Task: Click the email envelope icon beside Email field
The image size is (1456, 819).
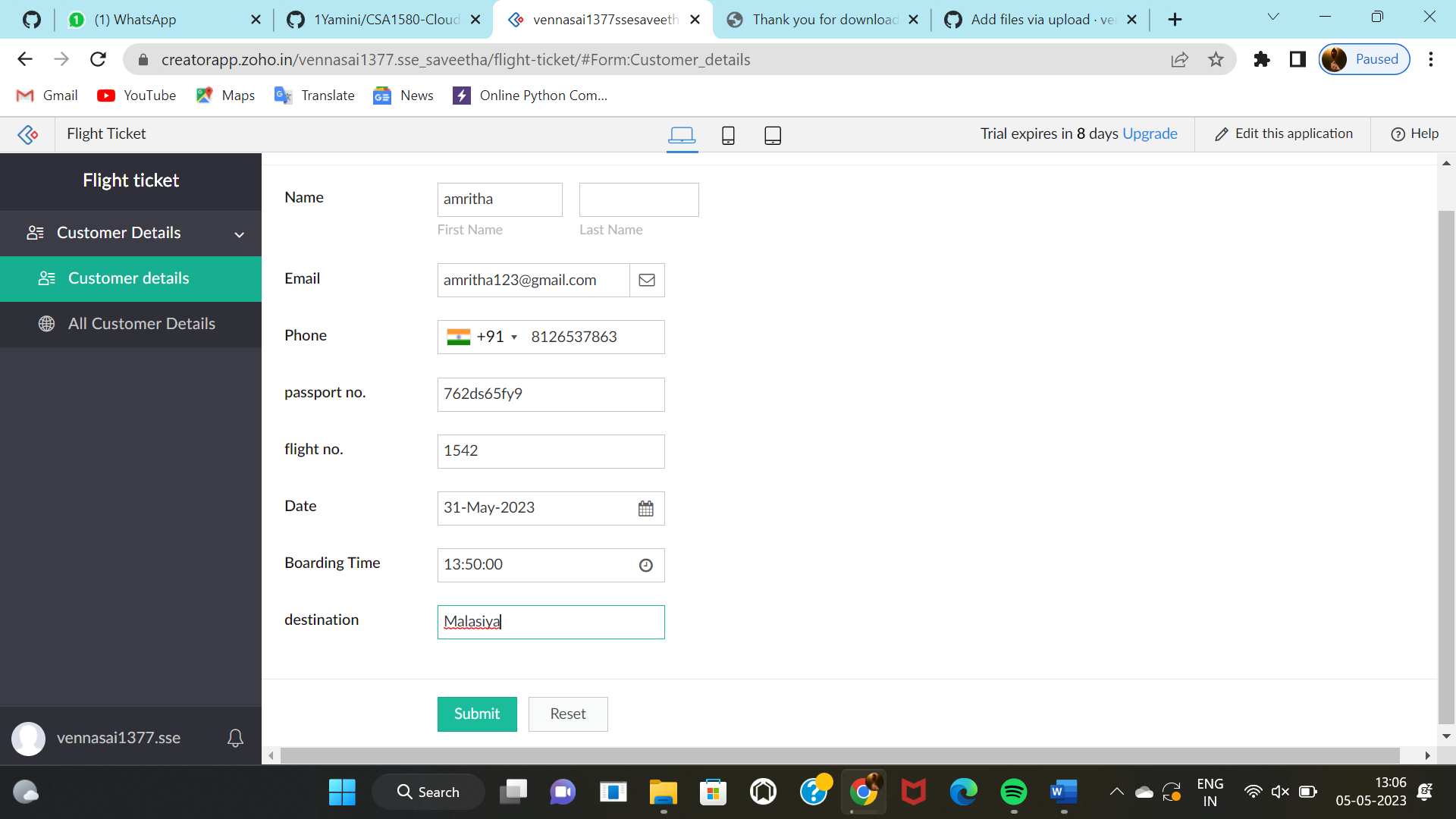Action: click(646, 280)
